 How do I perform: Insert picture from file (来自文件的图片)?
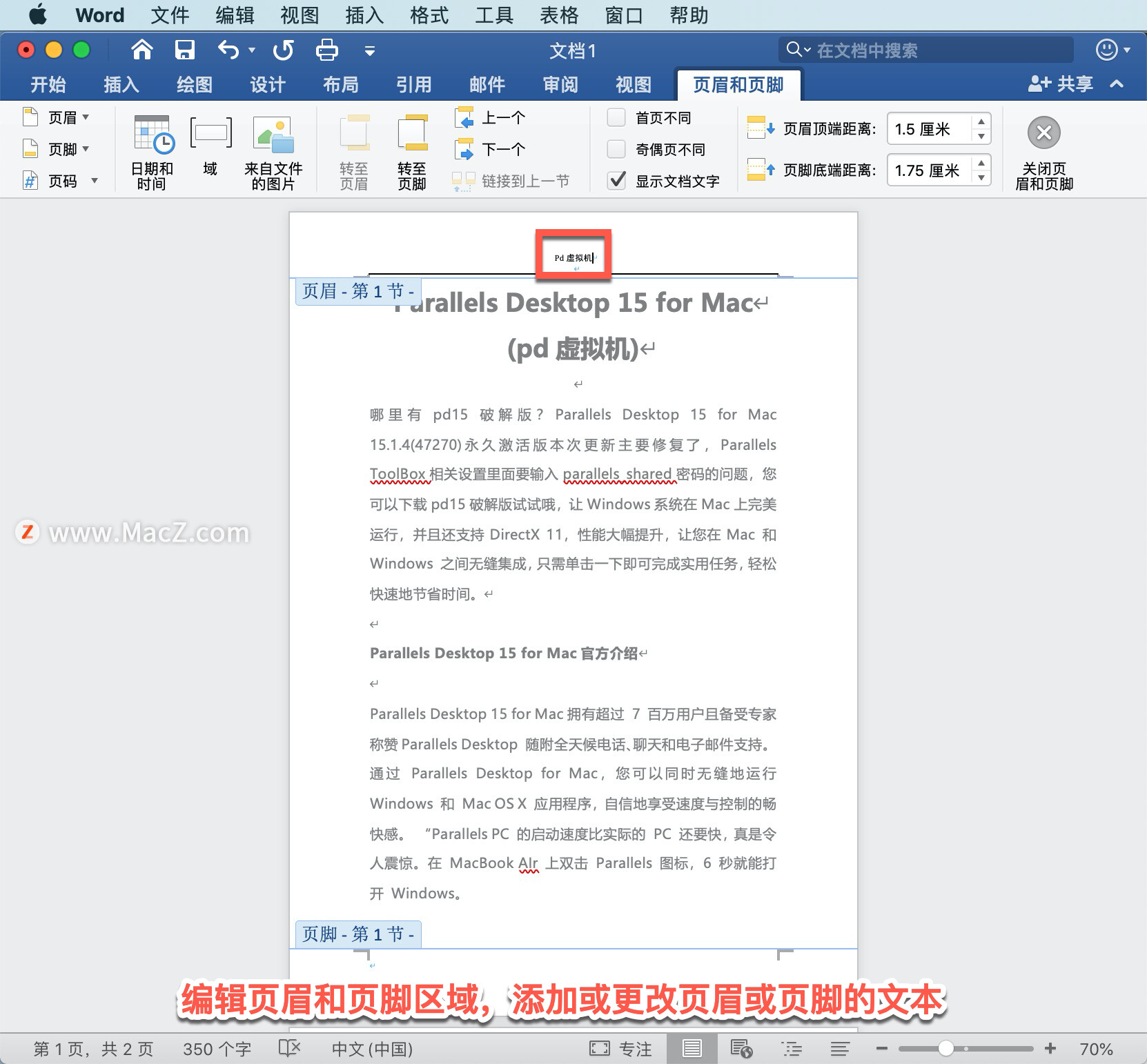[x=273, y=152]
